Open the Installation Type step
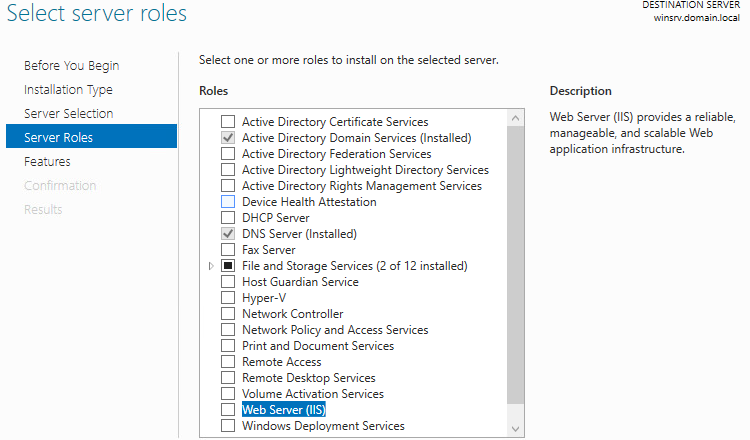Image resolution: width=750 pixels, height=440 pixels. pos(68,90)
